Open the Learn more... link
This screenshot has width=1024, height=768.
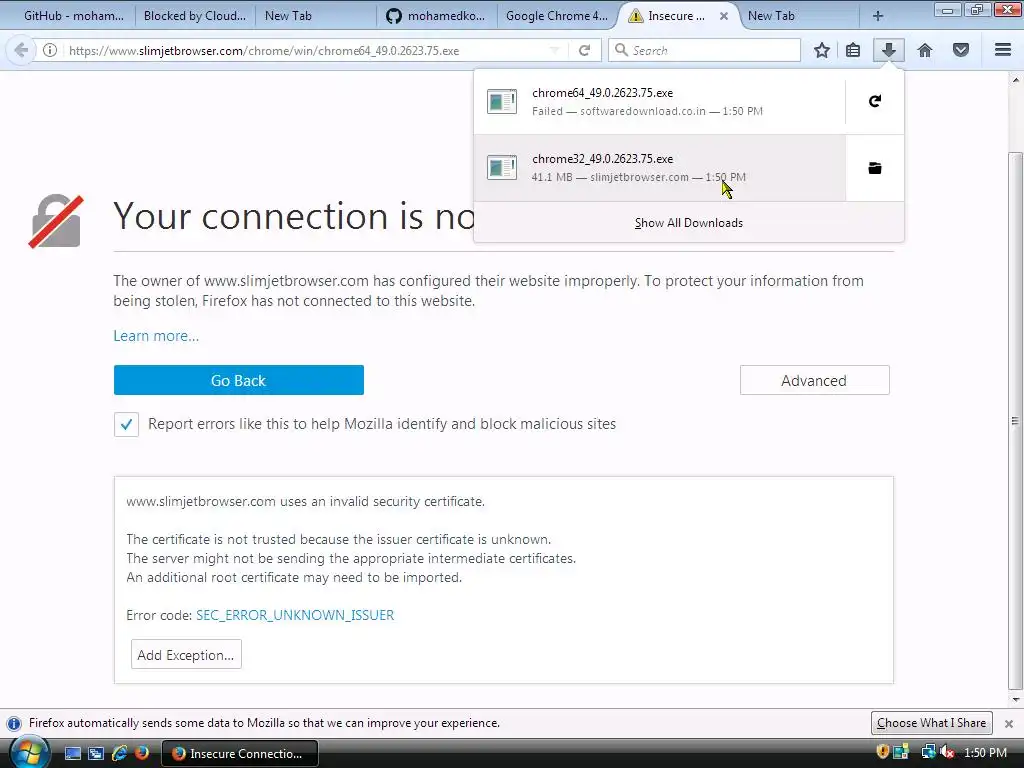[156, 336]
